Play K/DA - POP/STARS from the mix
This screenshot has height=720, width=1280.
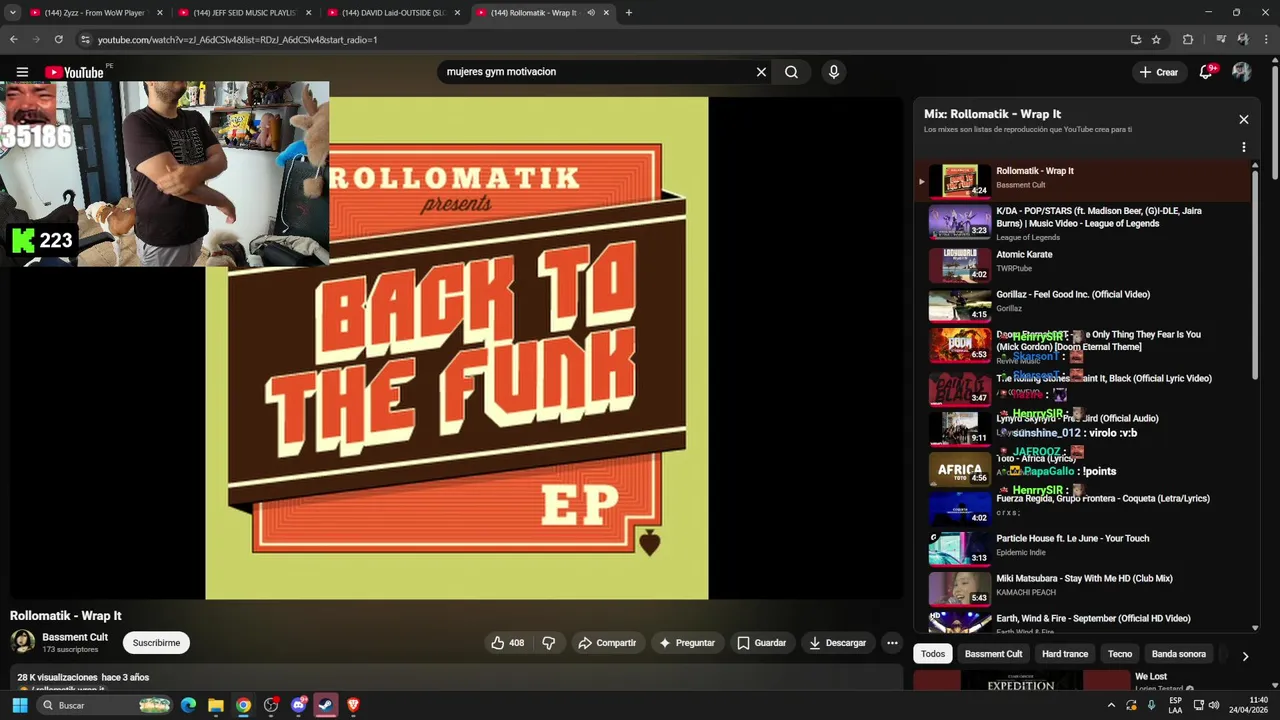(x=1085, y=224)
